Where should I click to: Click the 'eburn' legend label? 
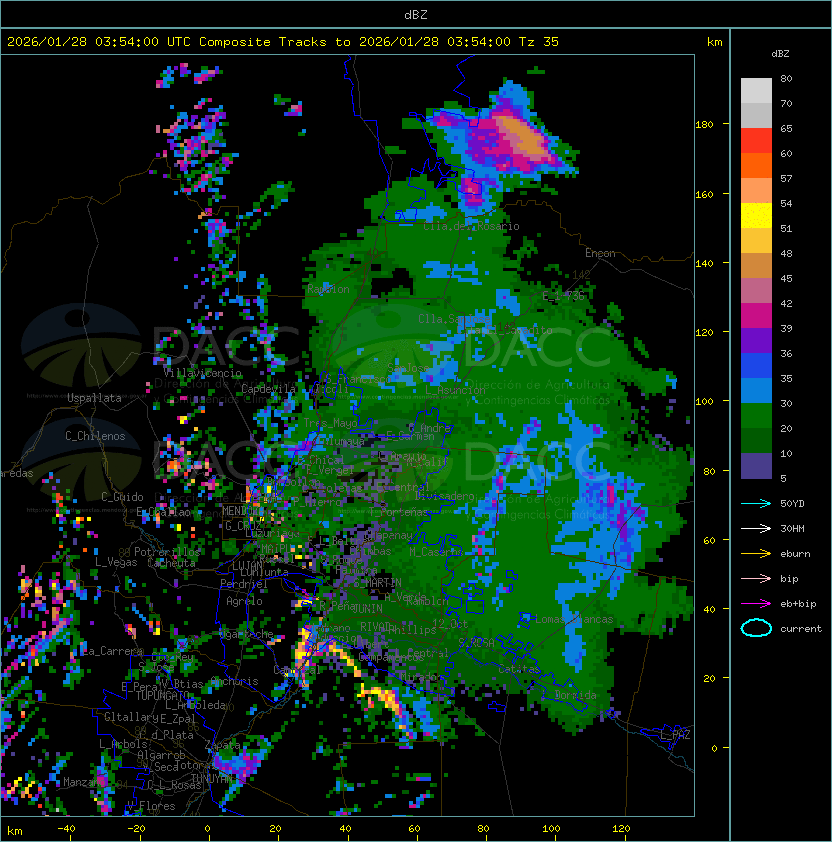click(x=795, y=554)
